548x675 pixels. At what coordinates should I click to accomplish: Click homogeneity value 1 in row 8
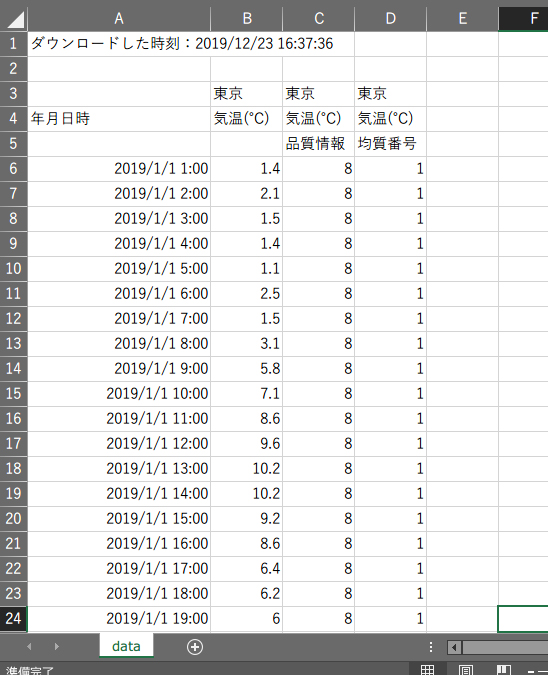390,218
